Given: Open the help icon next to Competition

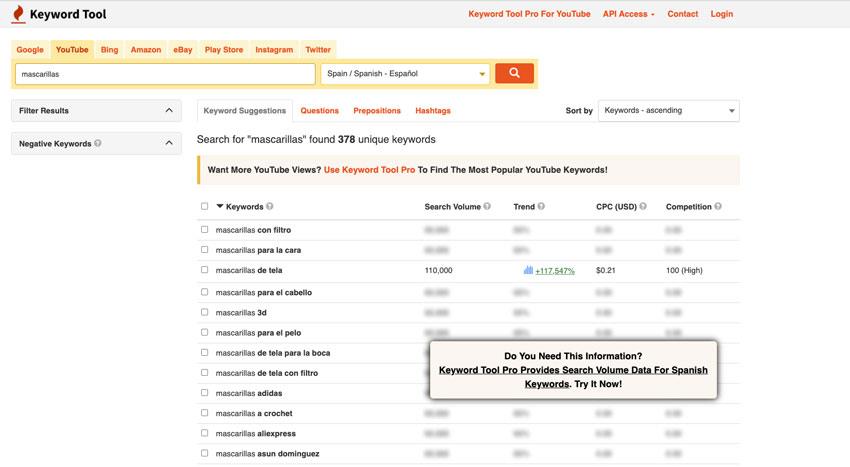Looking at the screenshot, I should click(718, 206).
